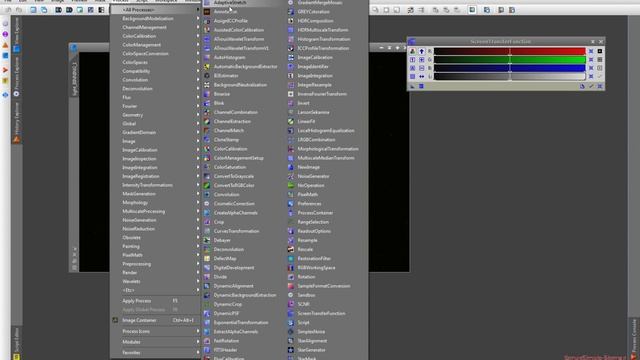Select Image Container menu entry
Viewport: 640px width, 360px height.
(x=156, y=320)
